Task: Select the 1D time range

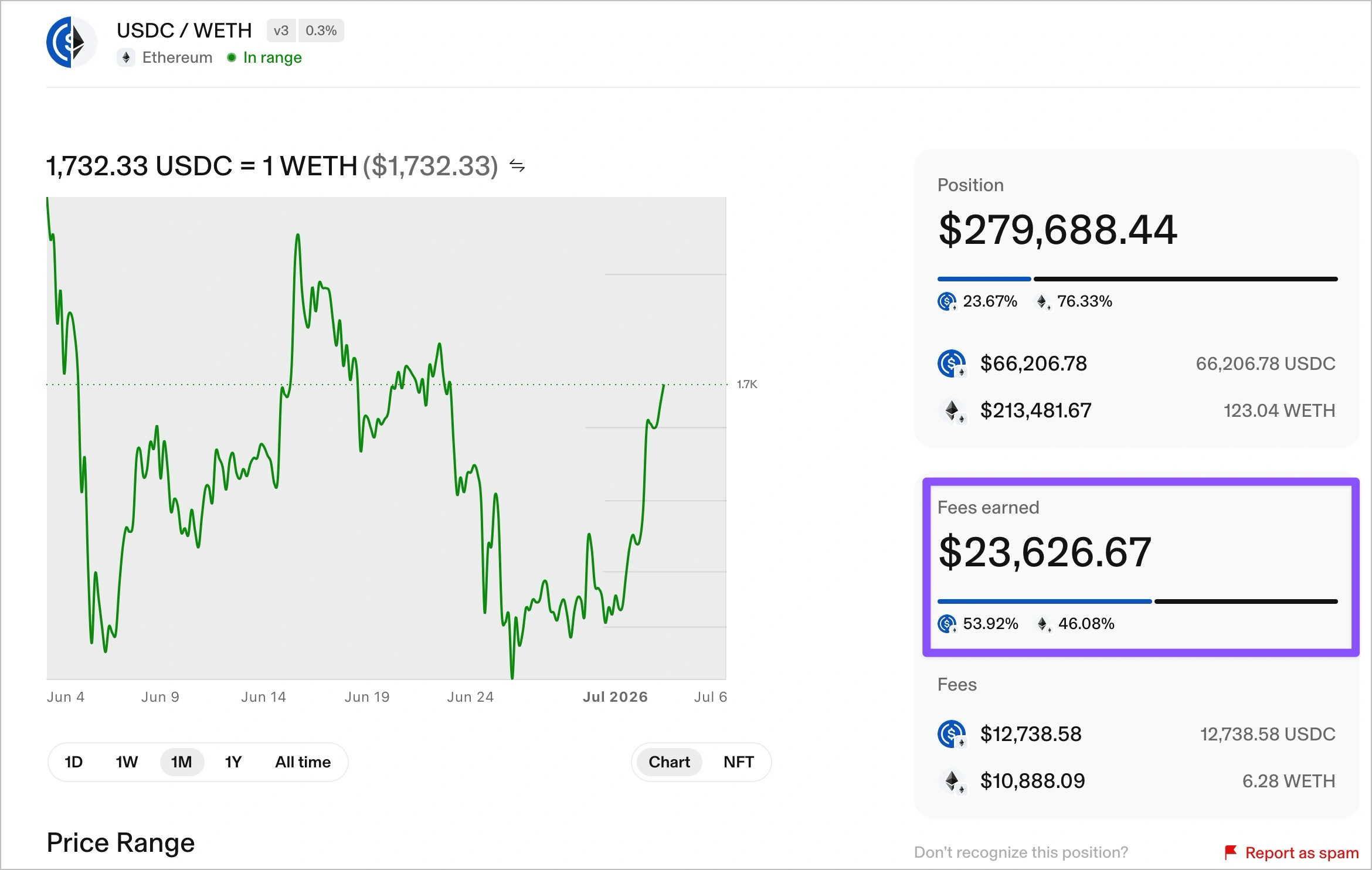Action: click(x=74, y=762)
